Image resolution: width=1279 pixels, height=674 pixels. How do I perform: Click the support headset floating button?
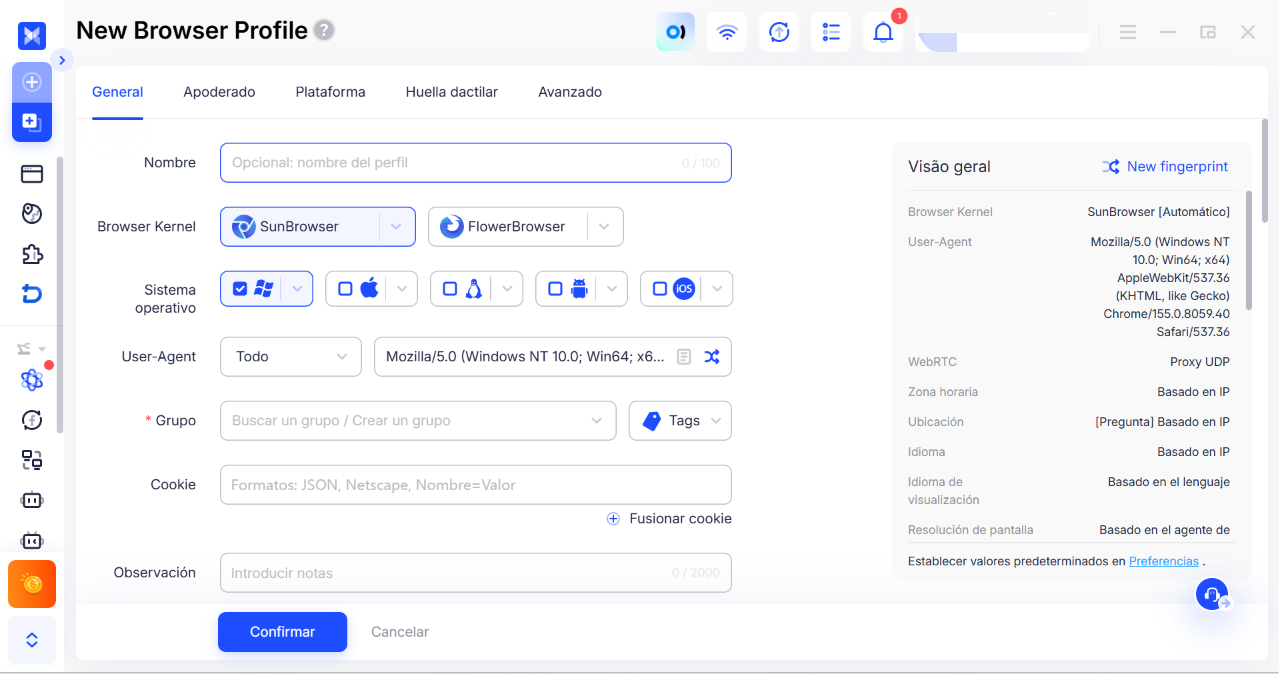pos(1212,595)
